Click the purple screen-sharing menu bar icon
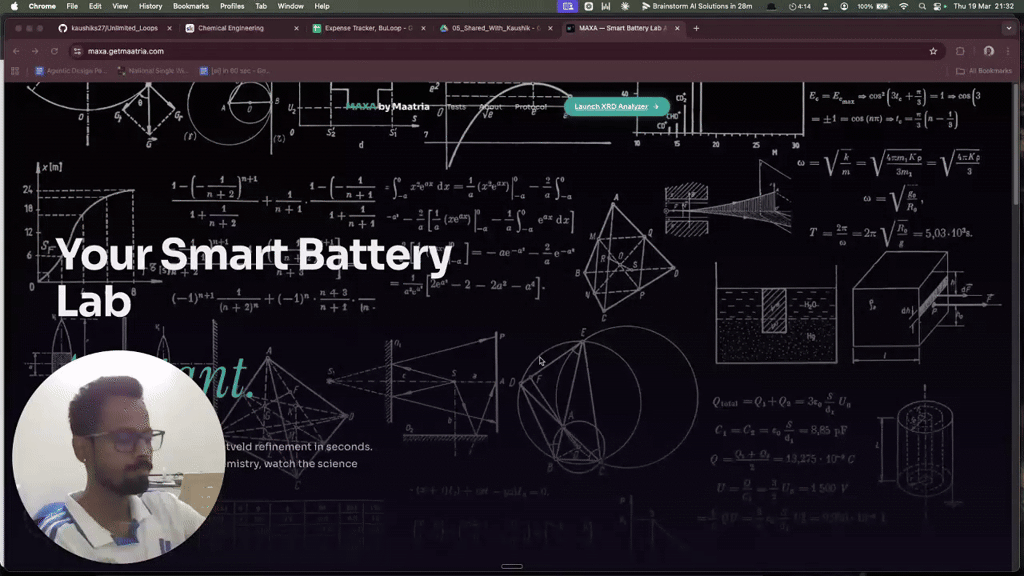 click(x=568, y=6)
